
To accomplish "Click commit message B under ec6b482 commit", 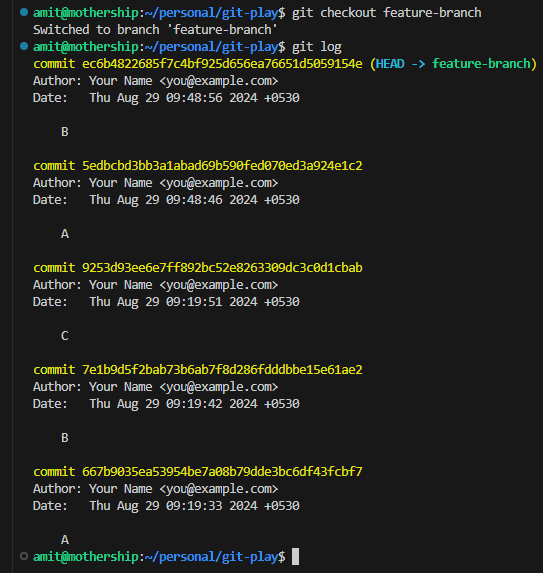I will pos(65,132).
